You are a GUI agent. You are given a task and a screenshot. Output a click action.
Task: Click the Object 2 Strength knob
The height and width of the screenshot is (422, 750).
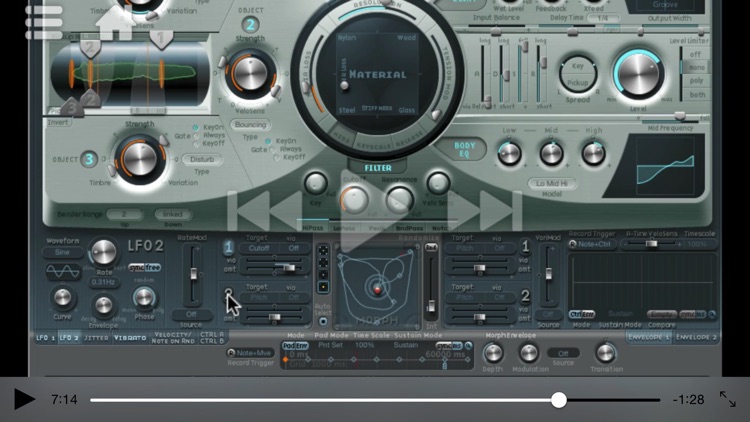[250, 74]
